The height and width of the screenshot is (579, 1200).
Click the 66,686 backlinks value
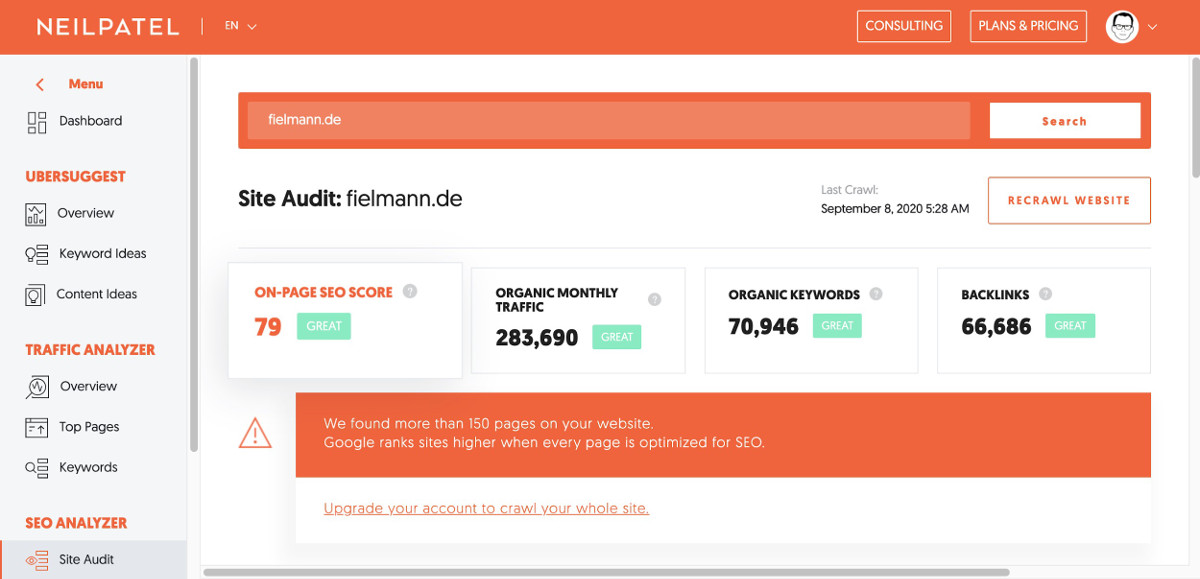996,326
